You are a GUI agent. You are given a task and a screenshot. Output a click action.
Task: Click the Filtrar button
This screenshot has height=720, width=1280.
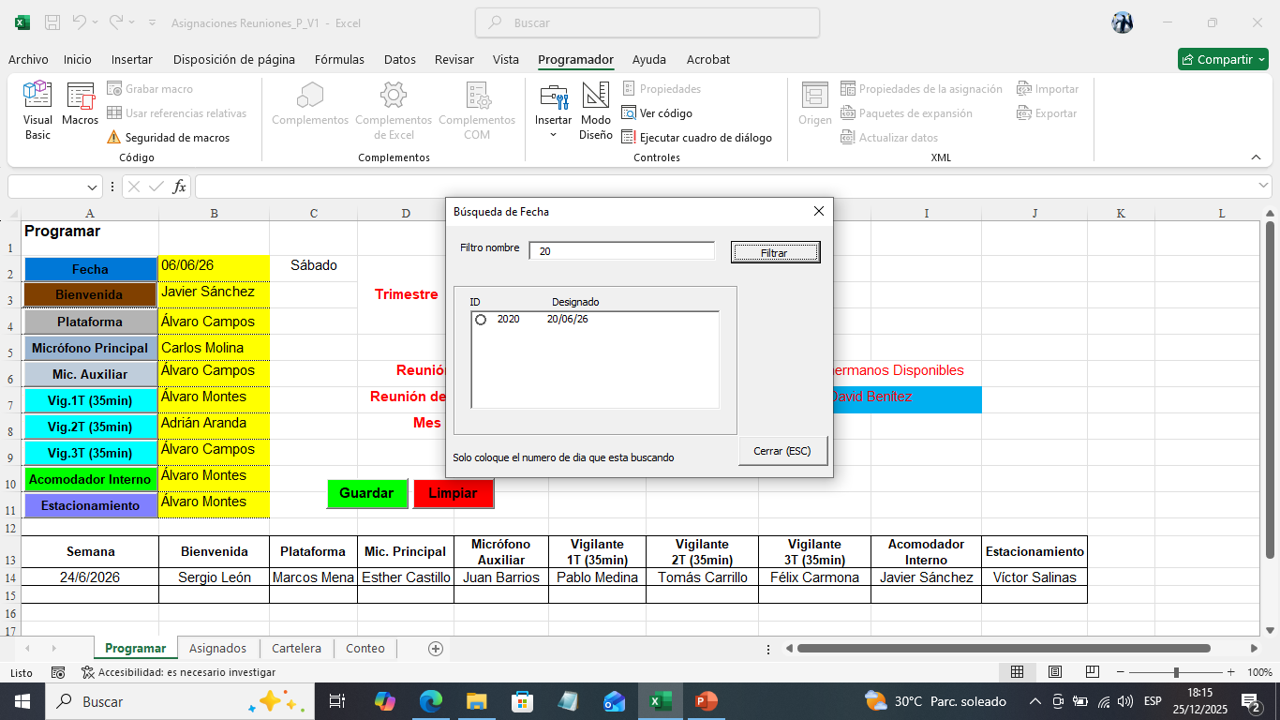tap(775, 252)
